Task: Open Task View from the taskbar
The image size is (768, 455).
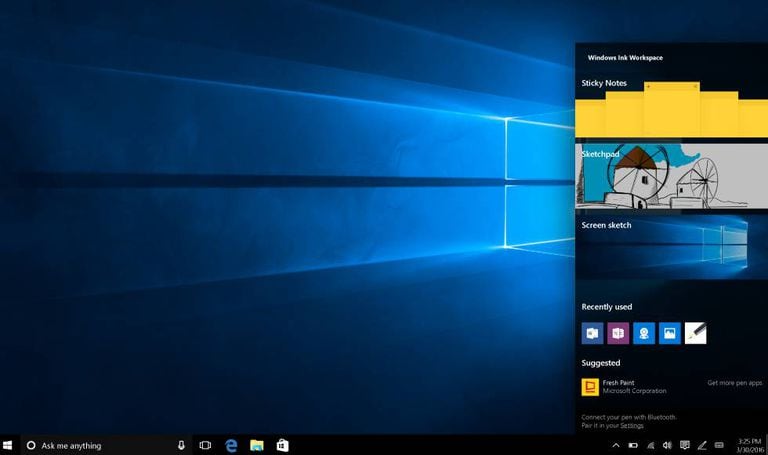Action: pyautogui.click(x=205, y=445)
